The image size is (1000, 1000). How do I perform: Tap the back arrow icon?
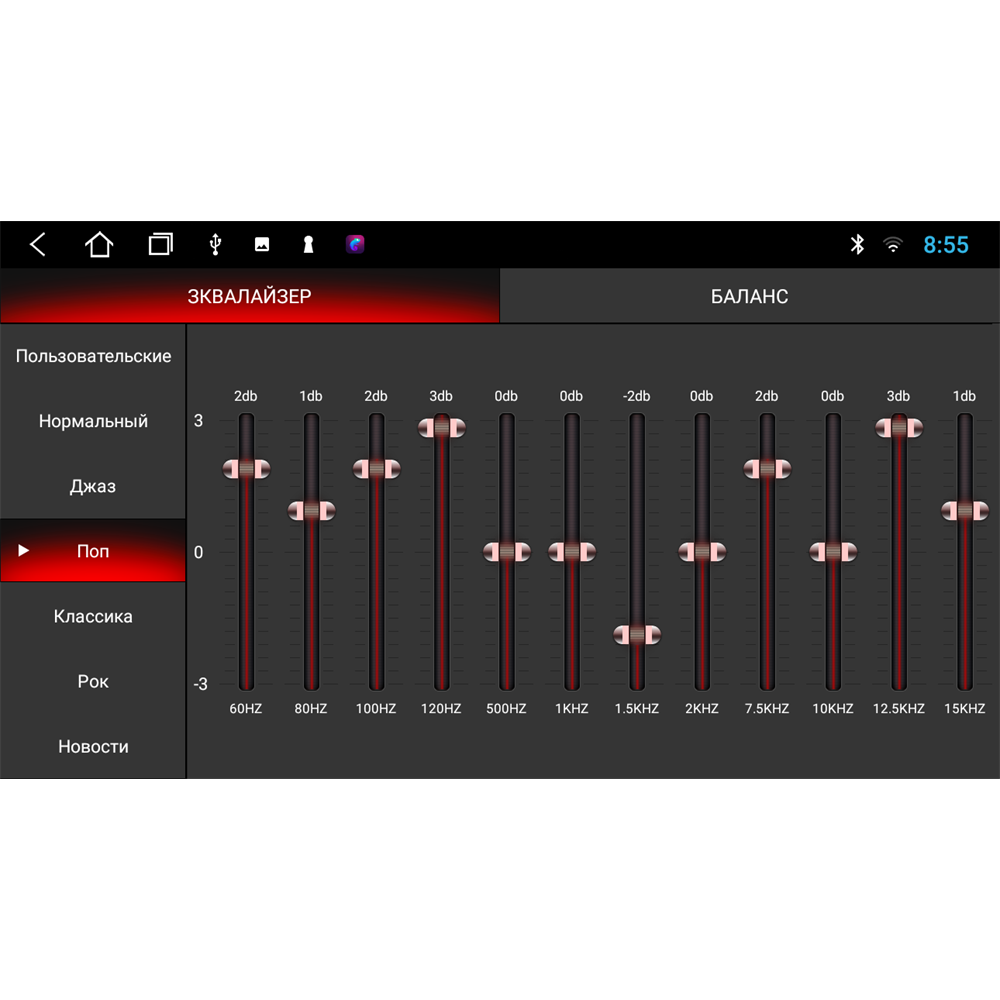(x=38, y=244)
